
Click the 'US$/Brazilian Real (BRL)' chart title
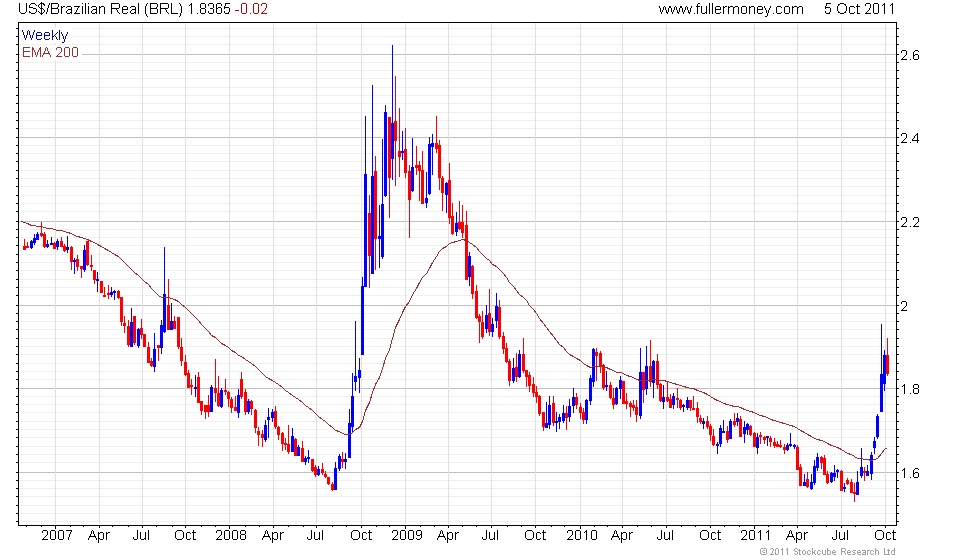(101, 9)
